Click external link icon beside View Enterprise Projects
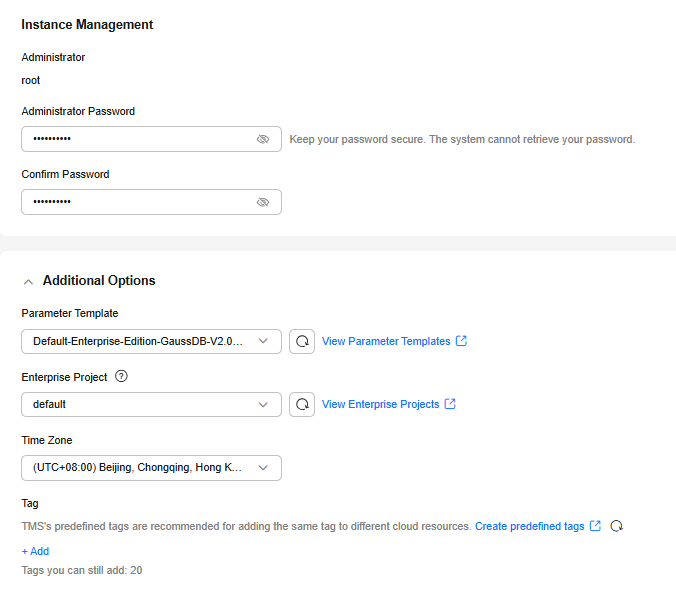Screen dimensions: 676x590 point(450,405)
